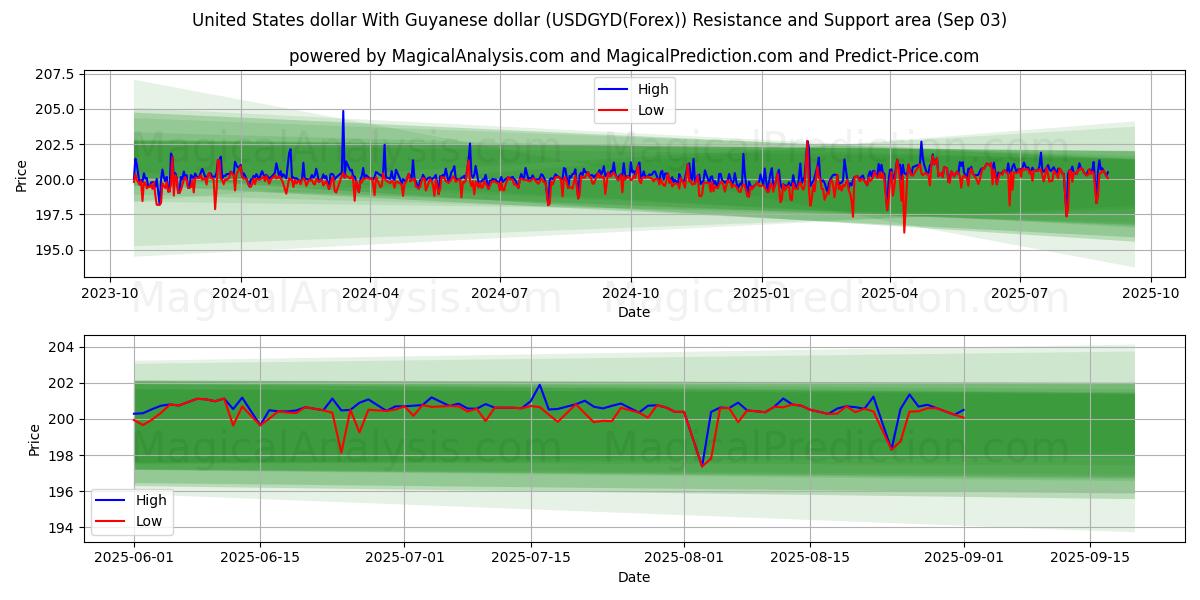The width and height of the screenshot is (1200, 600).
Task: Click the 2024-07 x-axis date label
Action: tap(499, 294)
